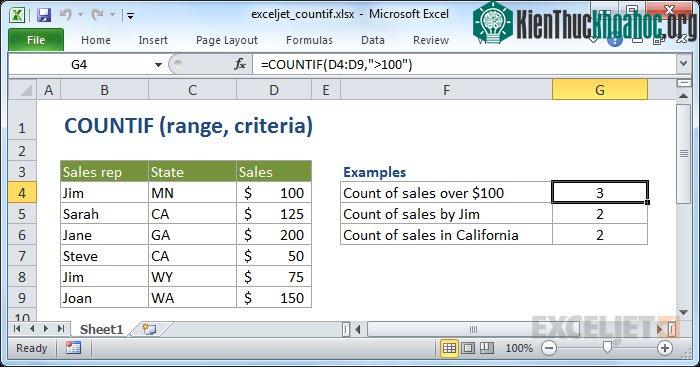Select the $200 sales cell
Screen dimensions: 700x367
[274, 235]
